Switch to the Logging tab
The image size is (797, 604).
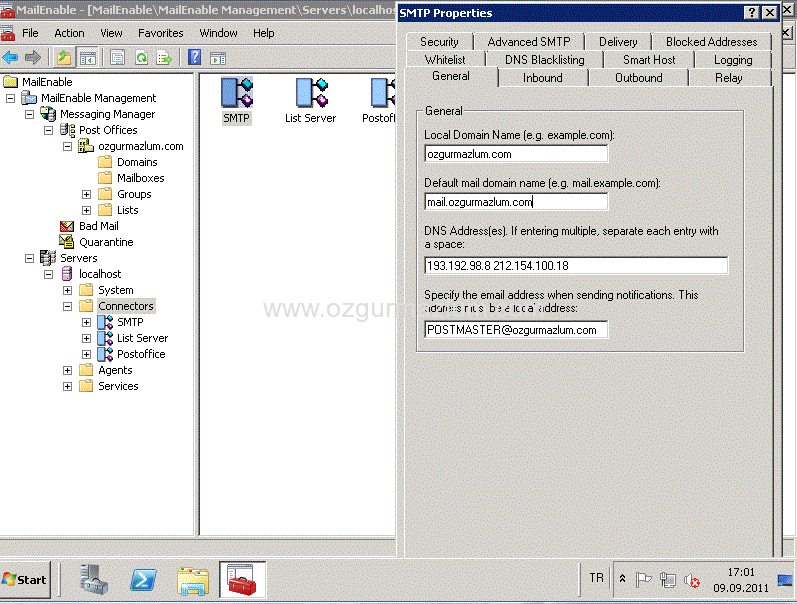point(733,59)
